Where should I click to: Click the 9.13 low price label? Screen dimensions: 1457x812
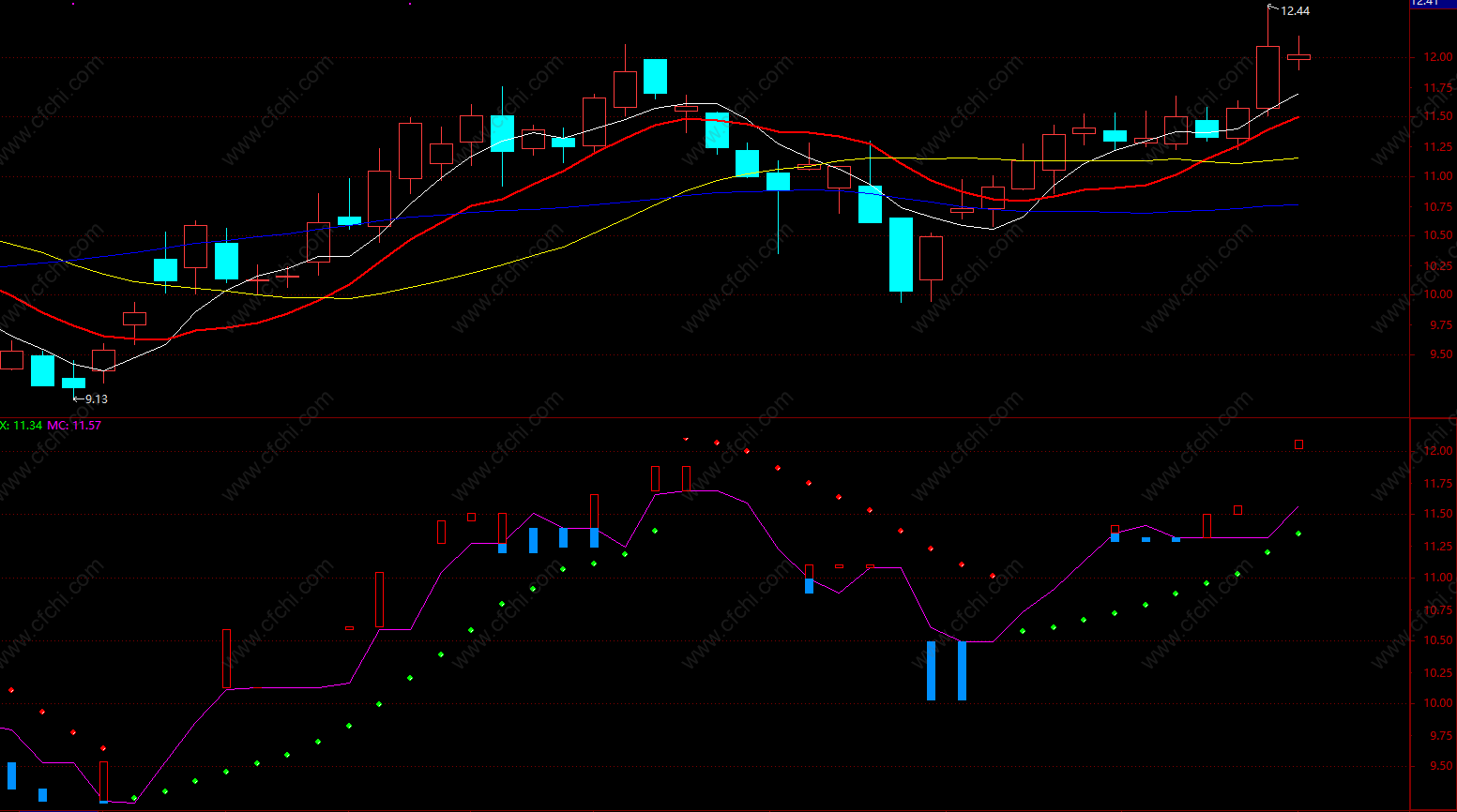(x=97, y=399)
